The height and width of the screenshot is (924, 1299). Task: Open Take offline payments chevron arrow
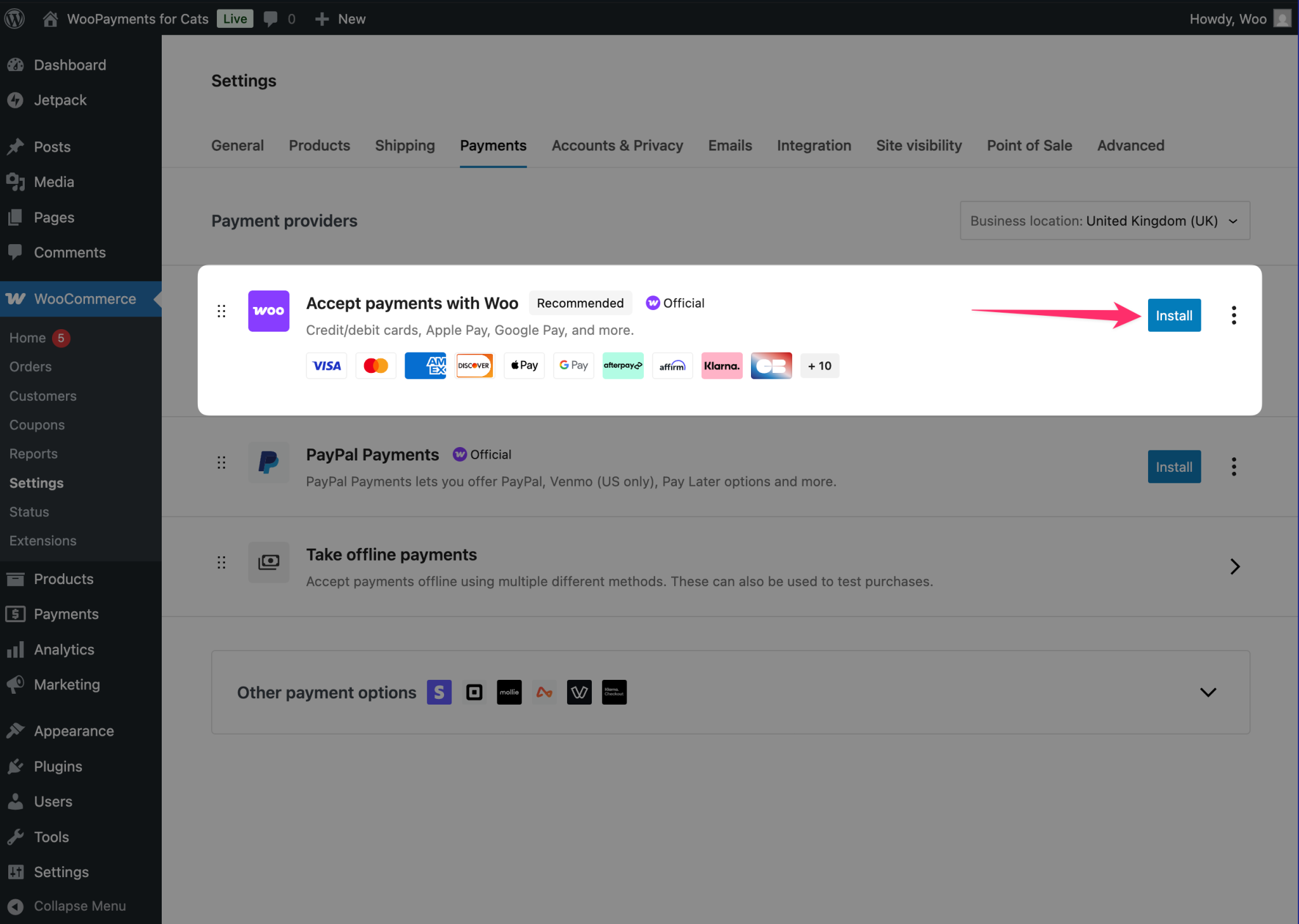click(x=1234, y=566)
